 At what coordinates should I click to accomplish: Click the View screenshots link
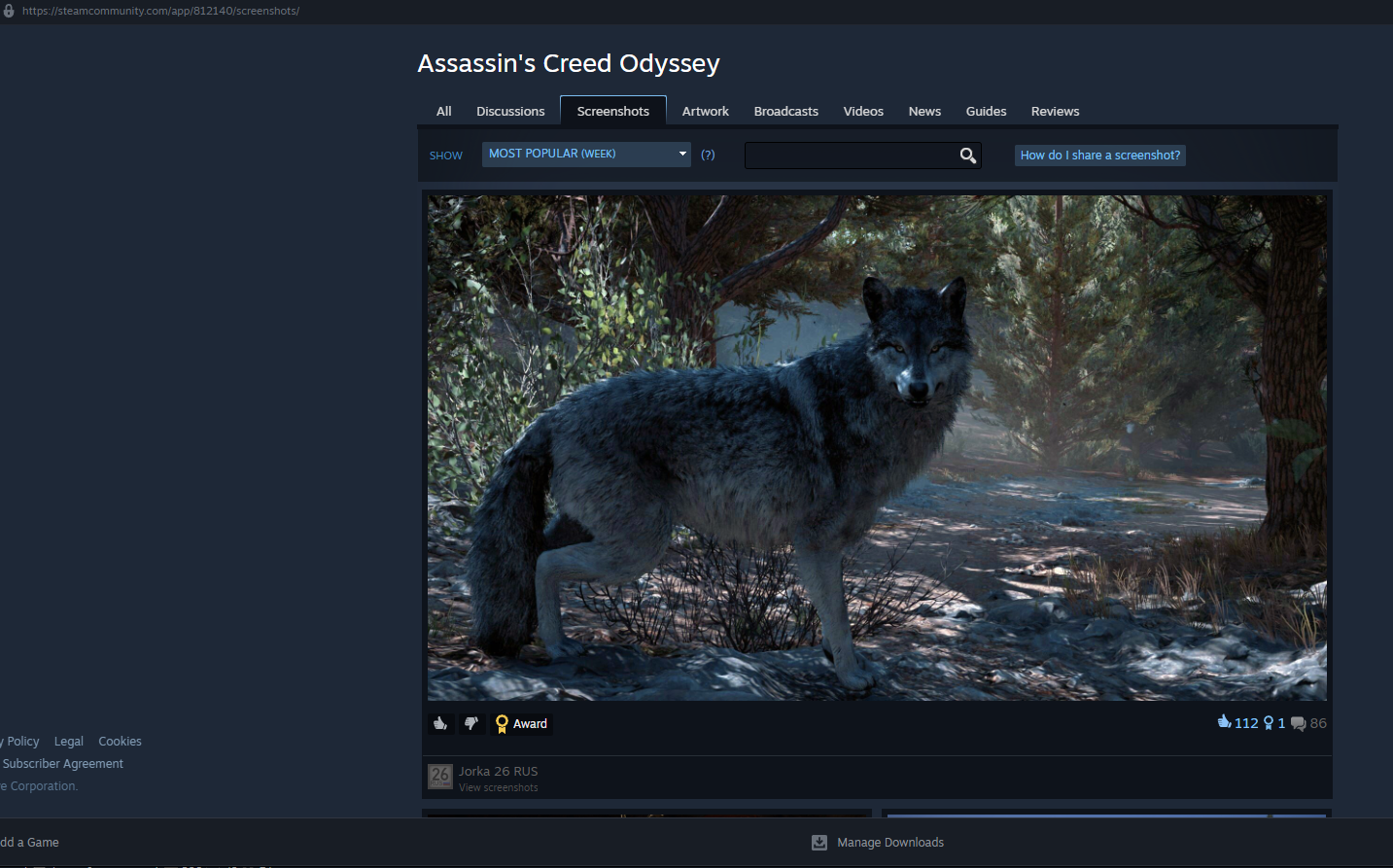point(498,788)
